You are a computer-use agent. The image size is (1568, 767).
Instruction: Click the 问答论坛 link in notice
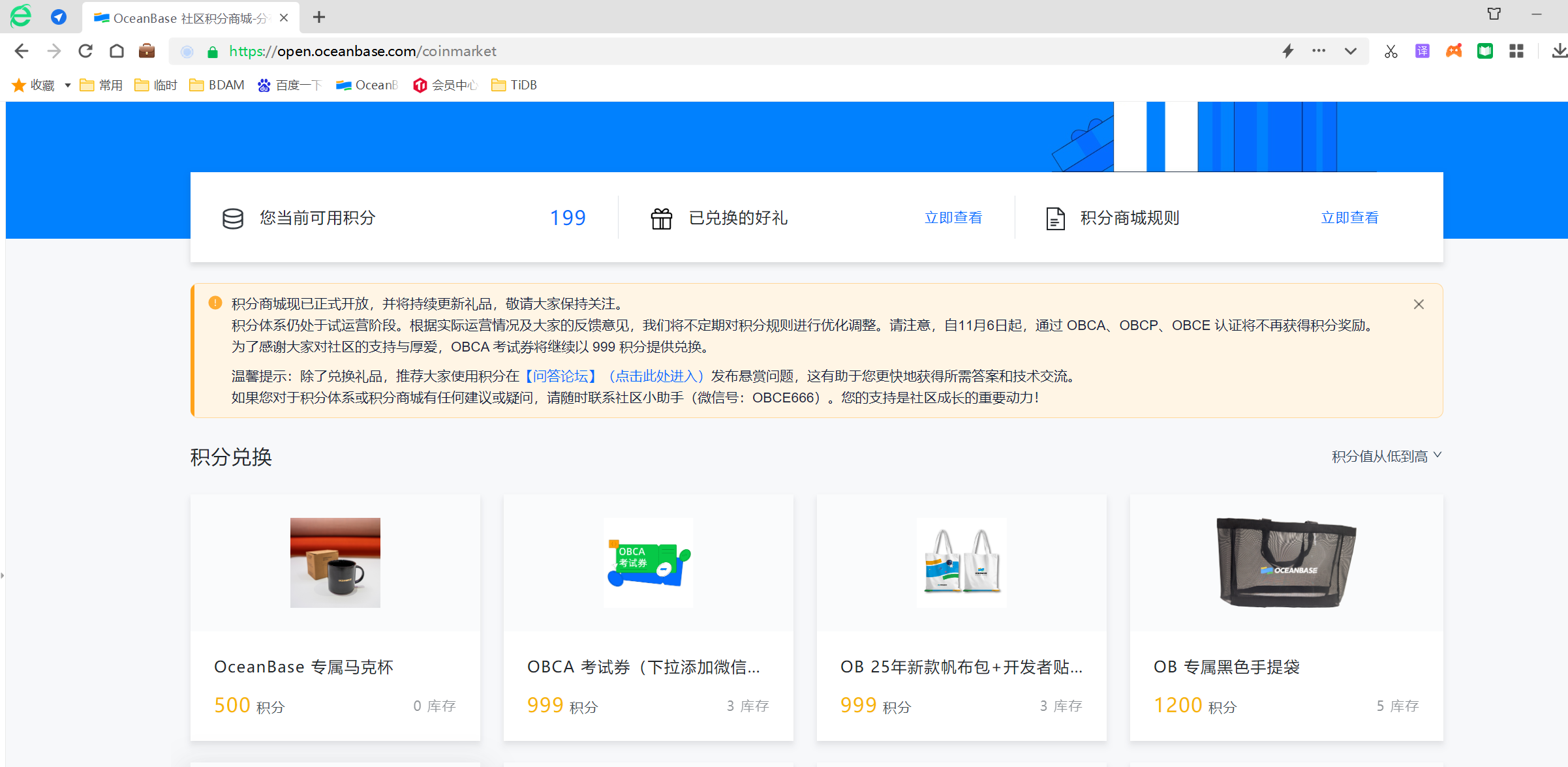coord(561,376)
